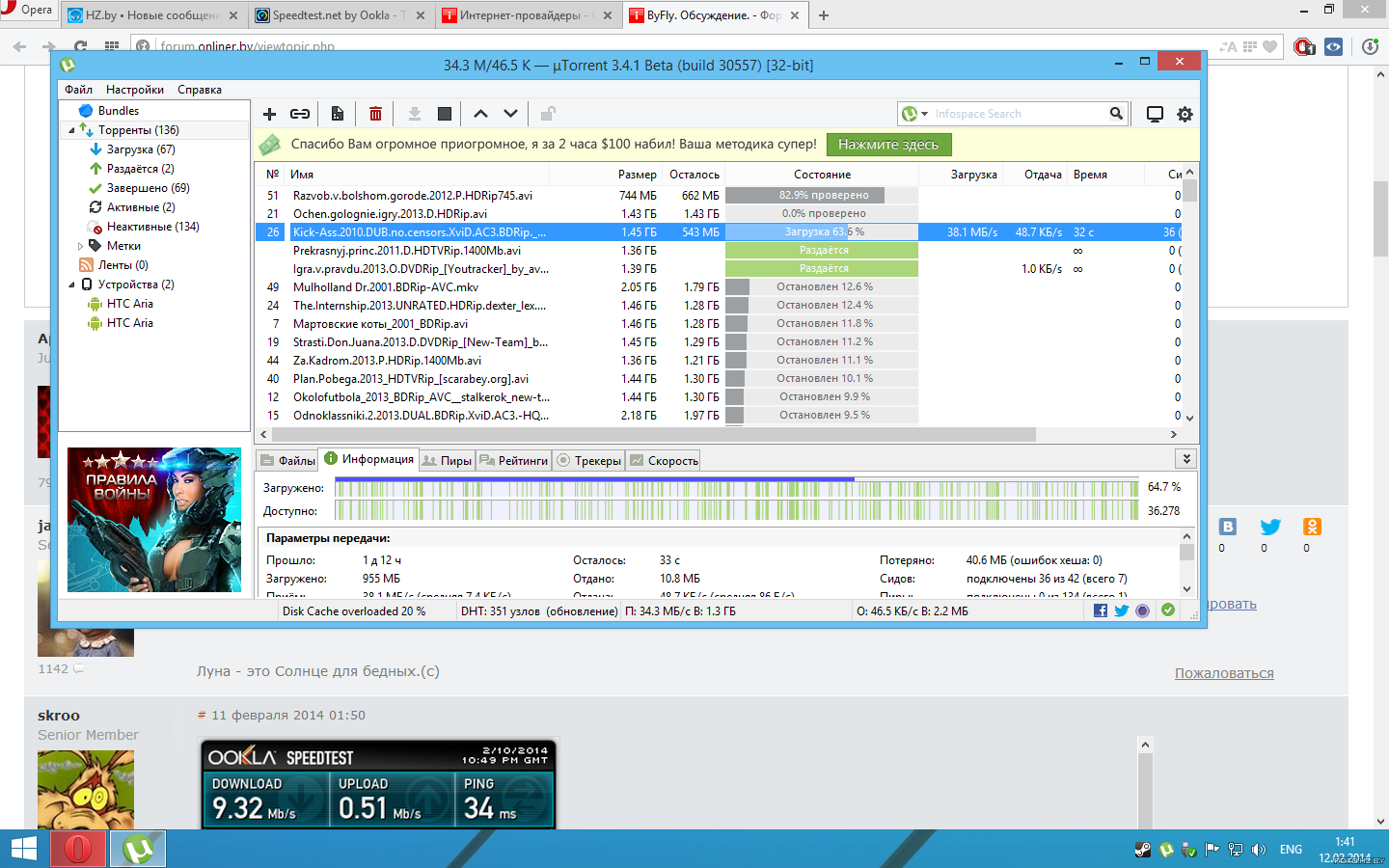Screen dimensions: 1389x868
Task: Switch to the Пиры tab
Action: coord(447,461)
